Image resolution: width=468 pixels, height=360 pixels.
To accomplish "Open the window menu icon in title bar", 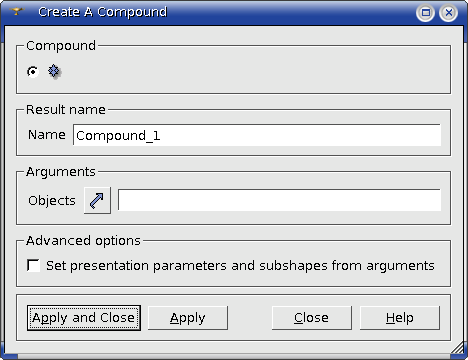I will tap(16, 12).
